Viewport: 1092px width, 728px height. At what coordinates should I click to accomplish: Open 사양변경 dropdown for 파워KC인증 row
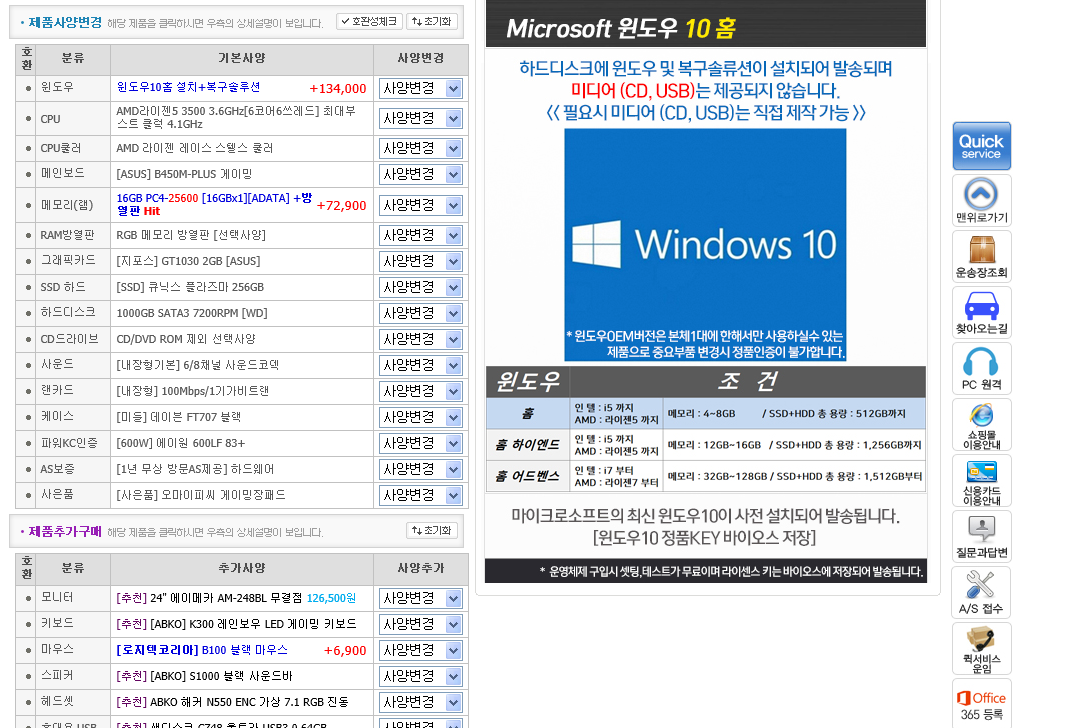(421, 443)
